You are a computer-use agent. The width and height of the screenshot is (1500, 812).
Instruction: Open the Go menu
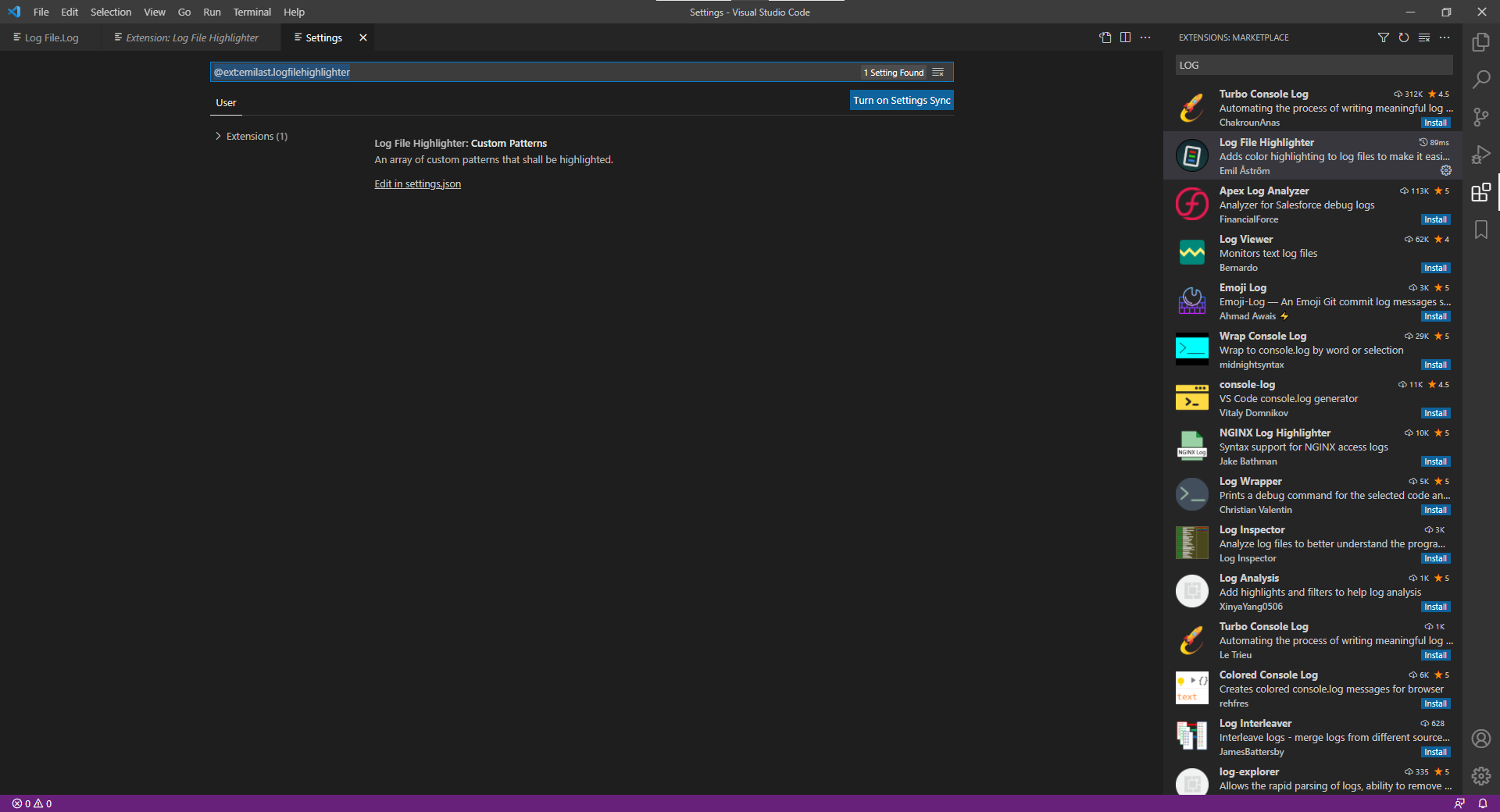point(184,12)
